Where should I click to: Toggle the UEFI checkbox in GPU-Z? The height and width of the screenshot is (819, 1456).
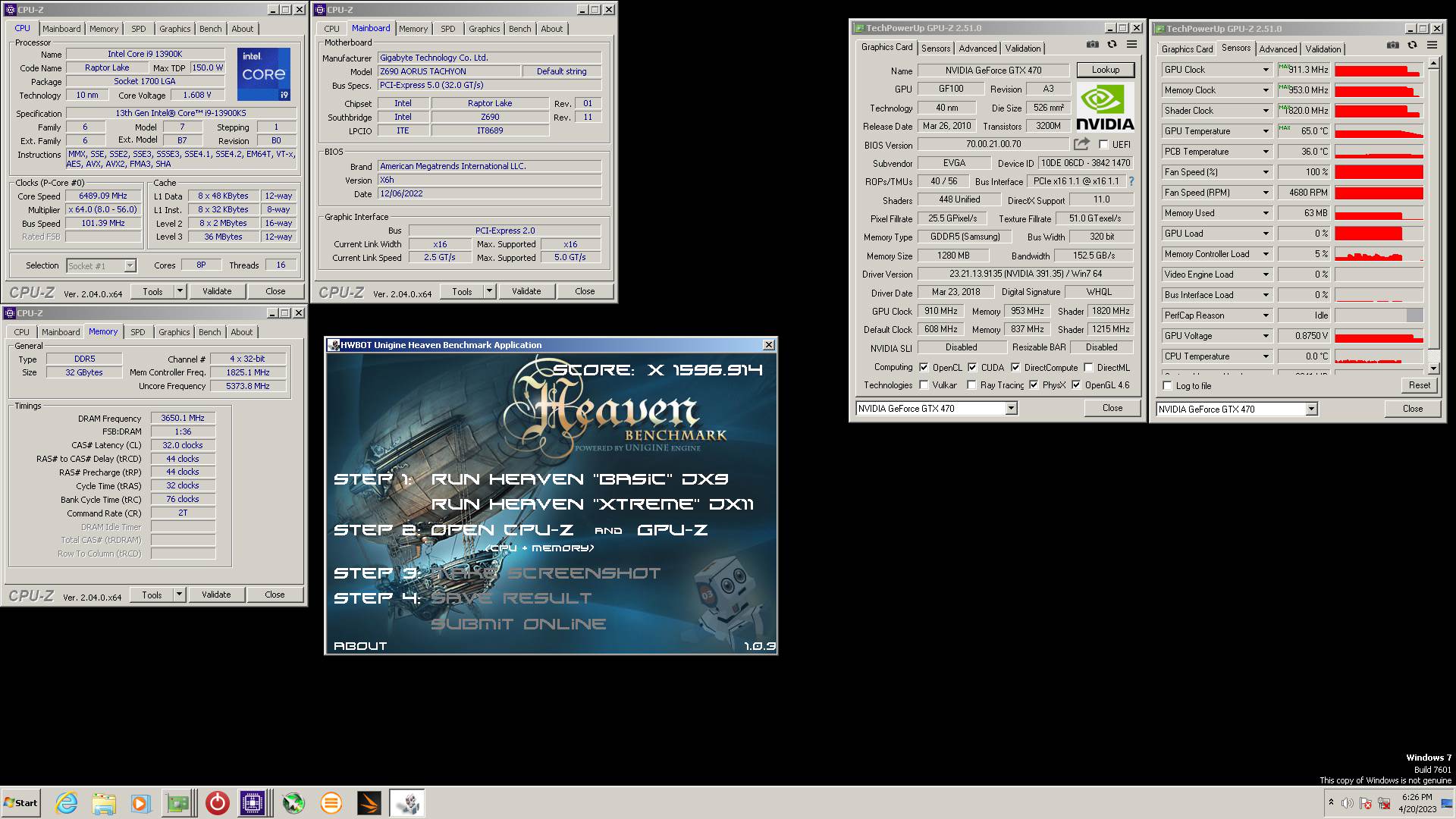1103,144
